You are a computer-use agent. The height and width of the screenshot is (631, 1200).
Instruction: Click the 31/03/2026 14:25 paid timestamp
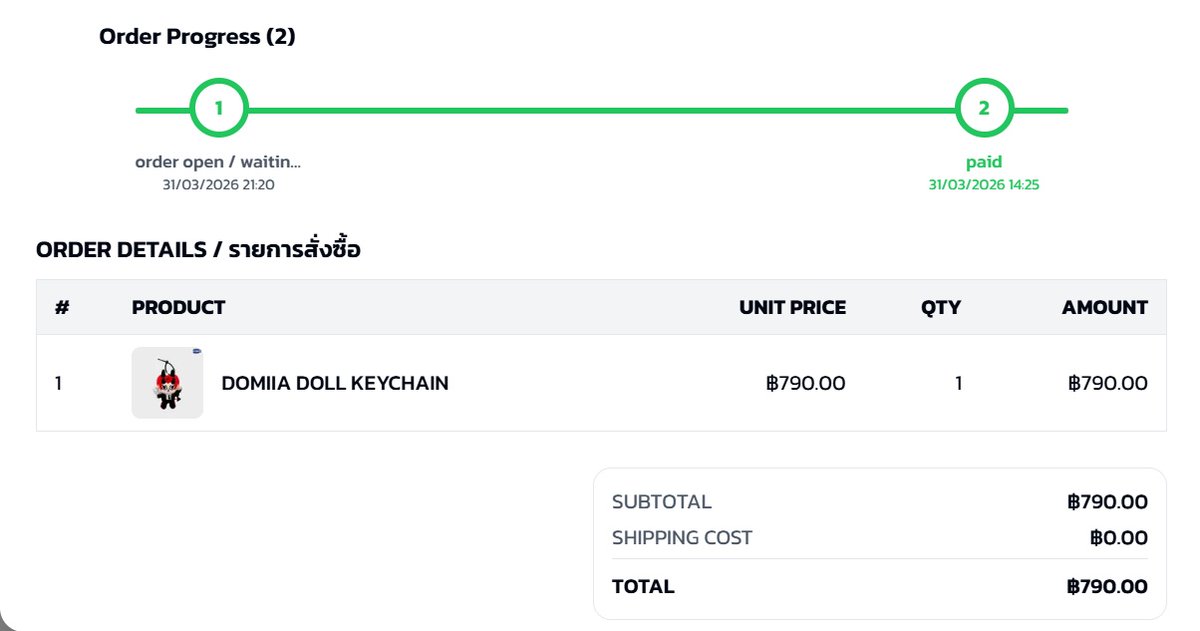click(984, 185)
